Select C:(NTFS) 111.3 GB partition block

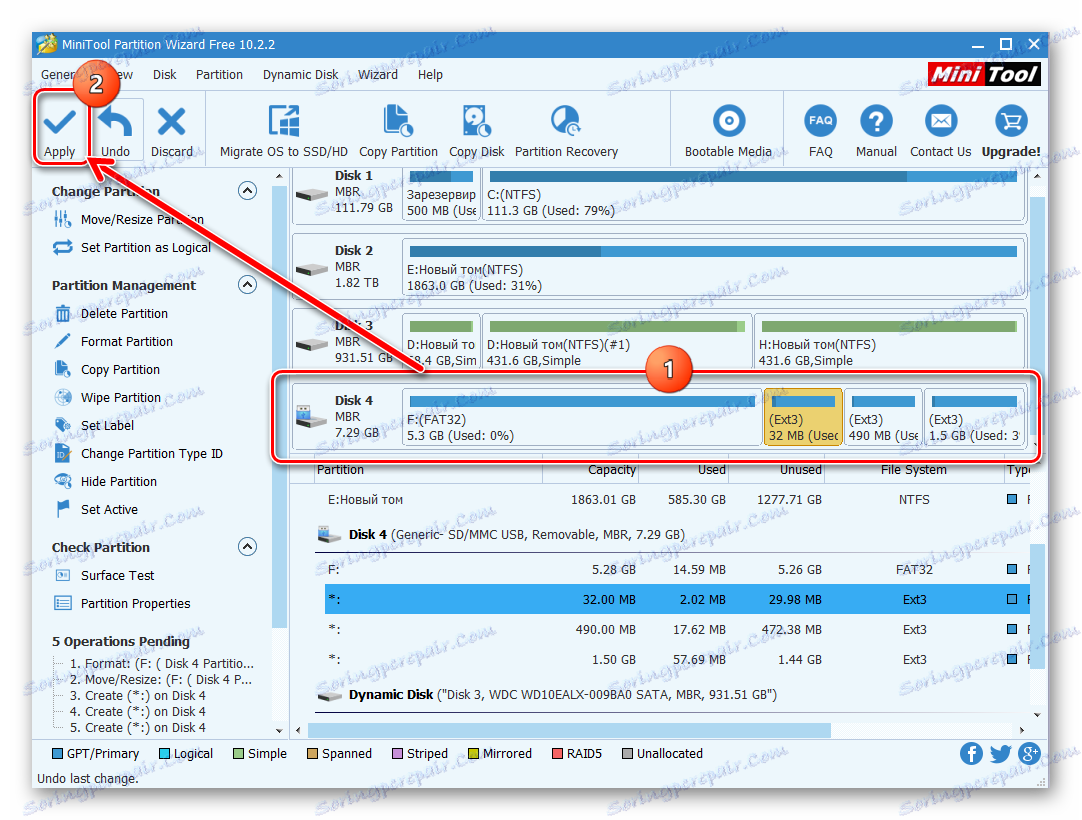click(x=754, y=195)
